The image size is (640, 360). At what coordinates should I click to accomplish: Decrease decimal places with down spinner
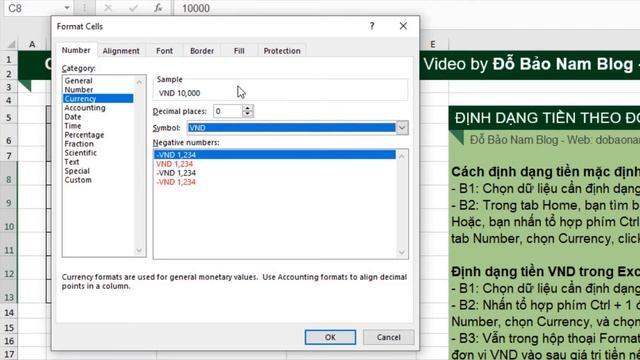tap(247, 114)
